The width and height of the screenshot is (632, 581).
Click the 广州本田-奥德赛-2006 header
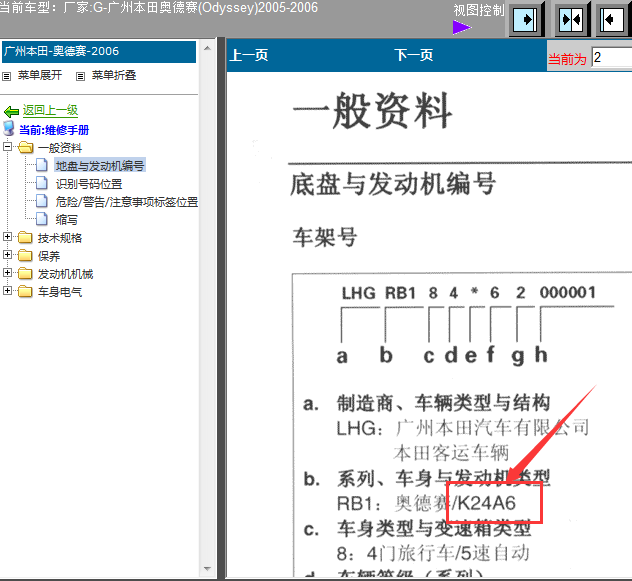99,51
